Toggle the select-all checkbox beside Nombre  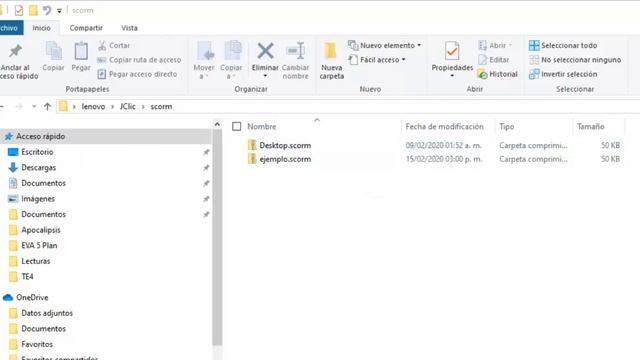[x=237, y=127]
